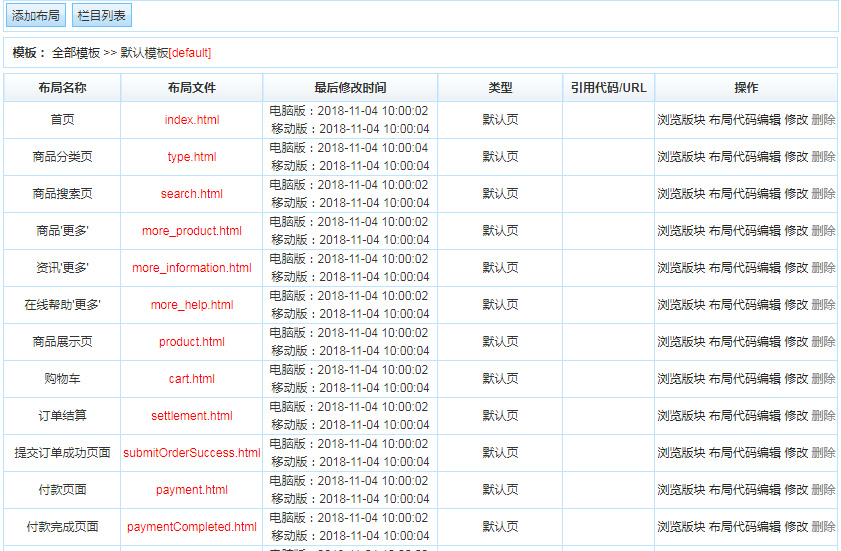Click 布局代码编辑 for search.html row
The image size is (841, 551).
pos(744,194)
